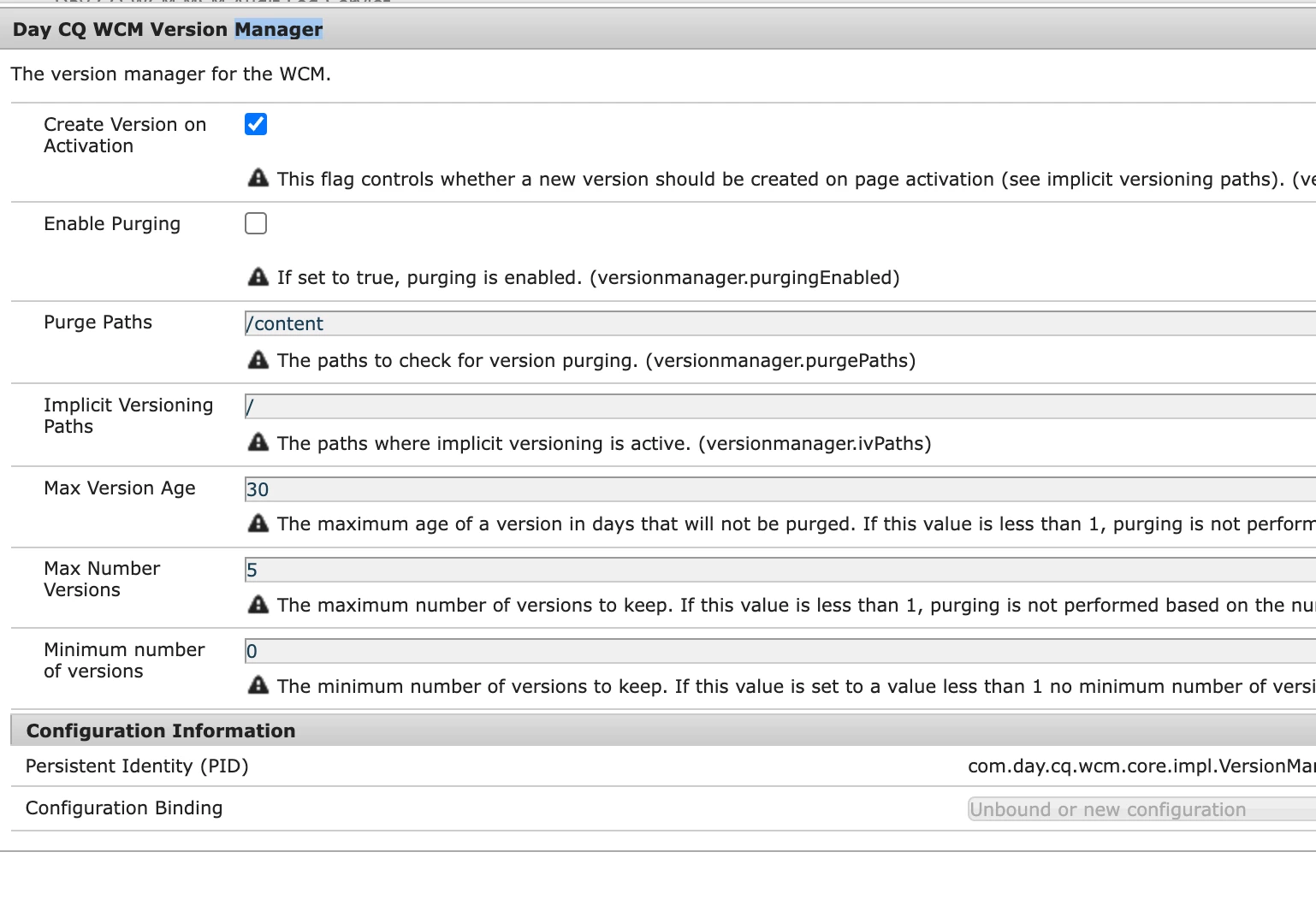Click the Purge Paths input field
Screen dimensions: 1316x917
coord(780,323)
